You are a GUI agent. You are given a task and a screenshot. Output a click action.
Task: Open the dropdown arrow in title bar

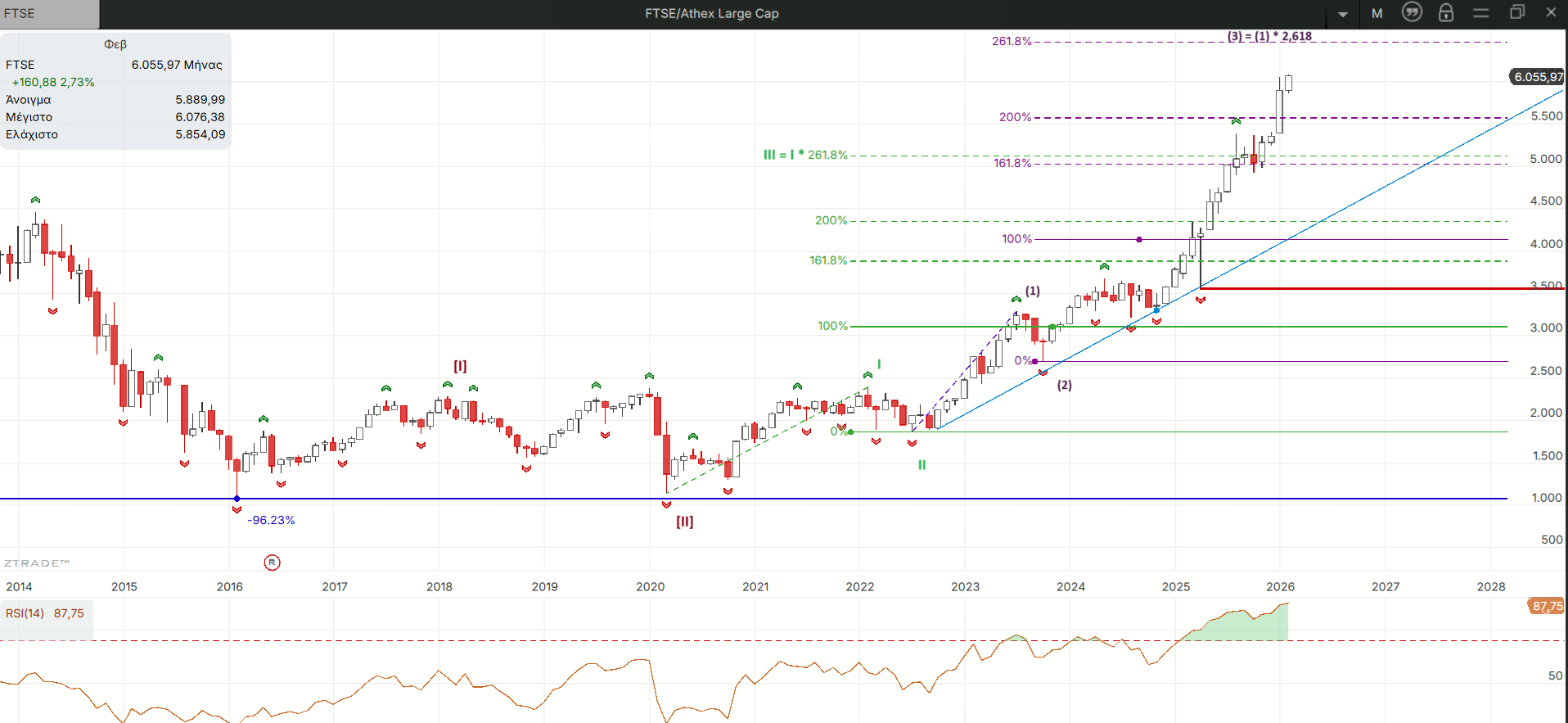pos(1343,14)
